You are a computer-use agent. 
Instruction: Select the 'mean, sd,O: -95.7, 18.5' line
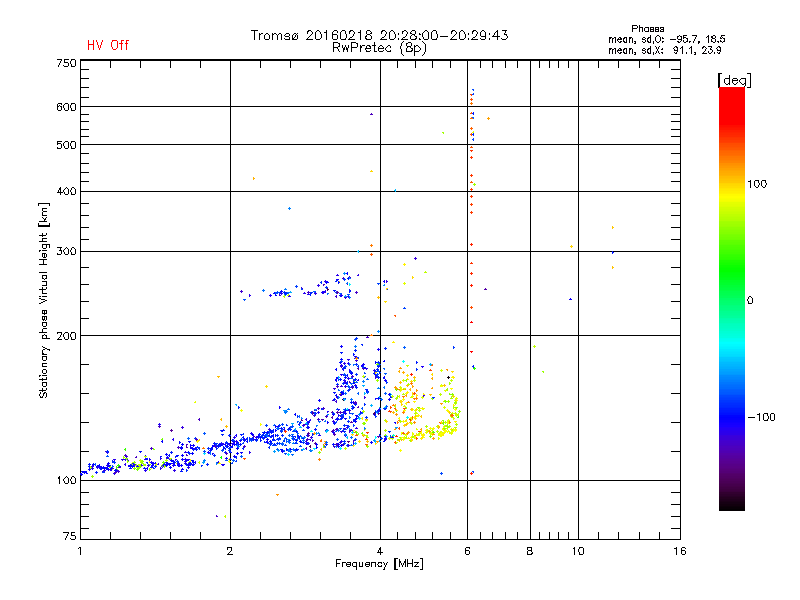click(x=666, y=39)
